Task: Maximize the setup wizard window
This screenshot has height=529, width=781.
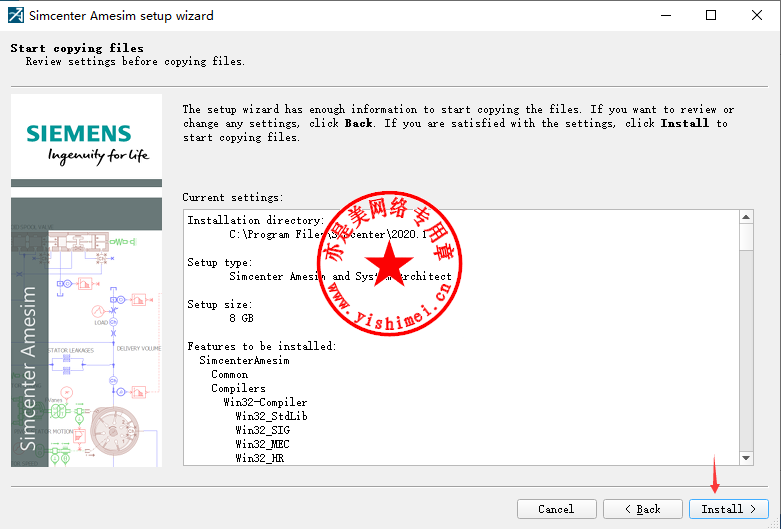Action: (711, 15)
